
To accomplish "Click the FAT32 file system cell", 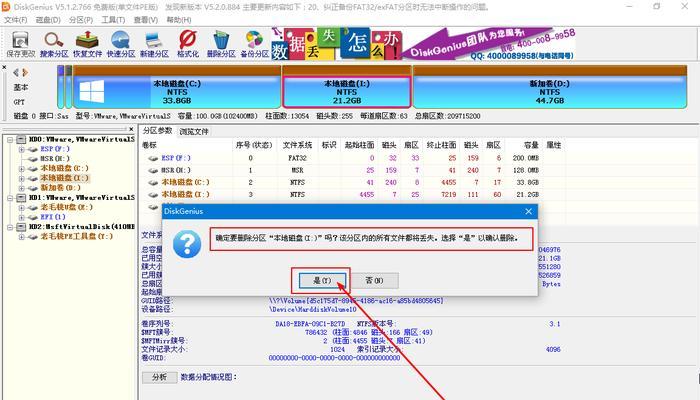I will 297,158.
